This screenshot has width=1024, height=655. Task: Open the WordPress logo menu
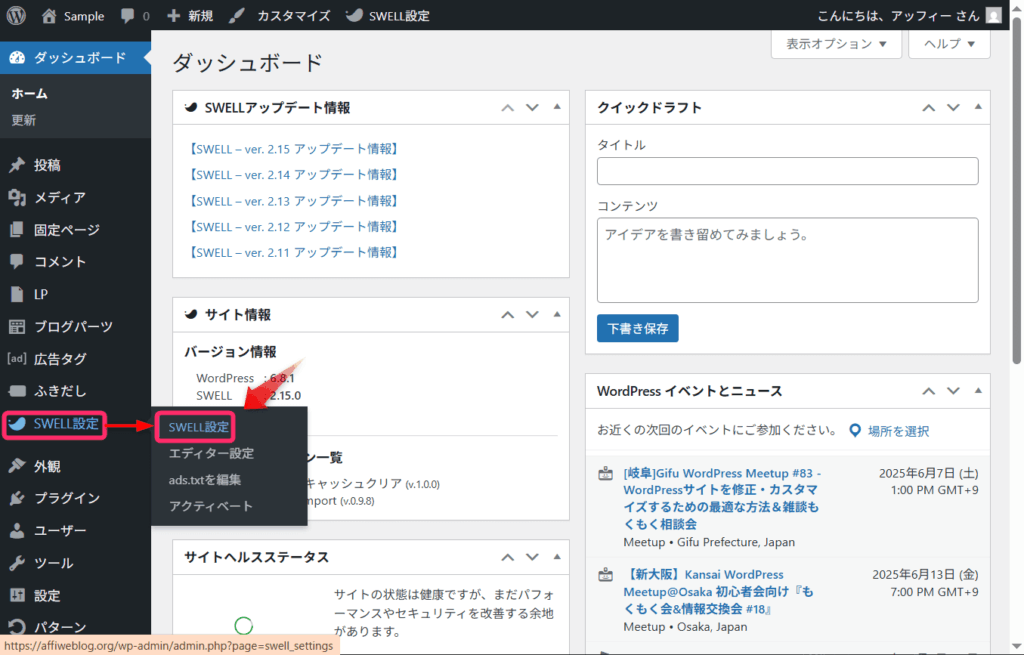pos(16,16)
